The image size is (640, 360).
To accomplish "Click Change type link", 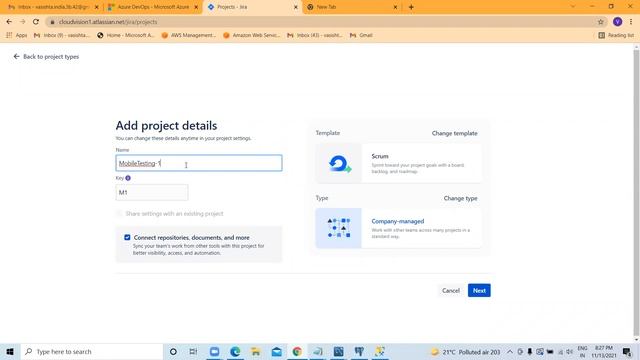I will click(x=460, y=198).
